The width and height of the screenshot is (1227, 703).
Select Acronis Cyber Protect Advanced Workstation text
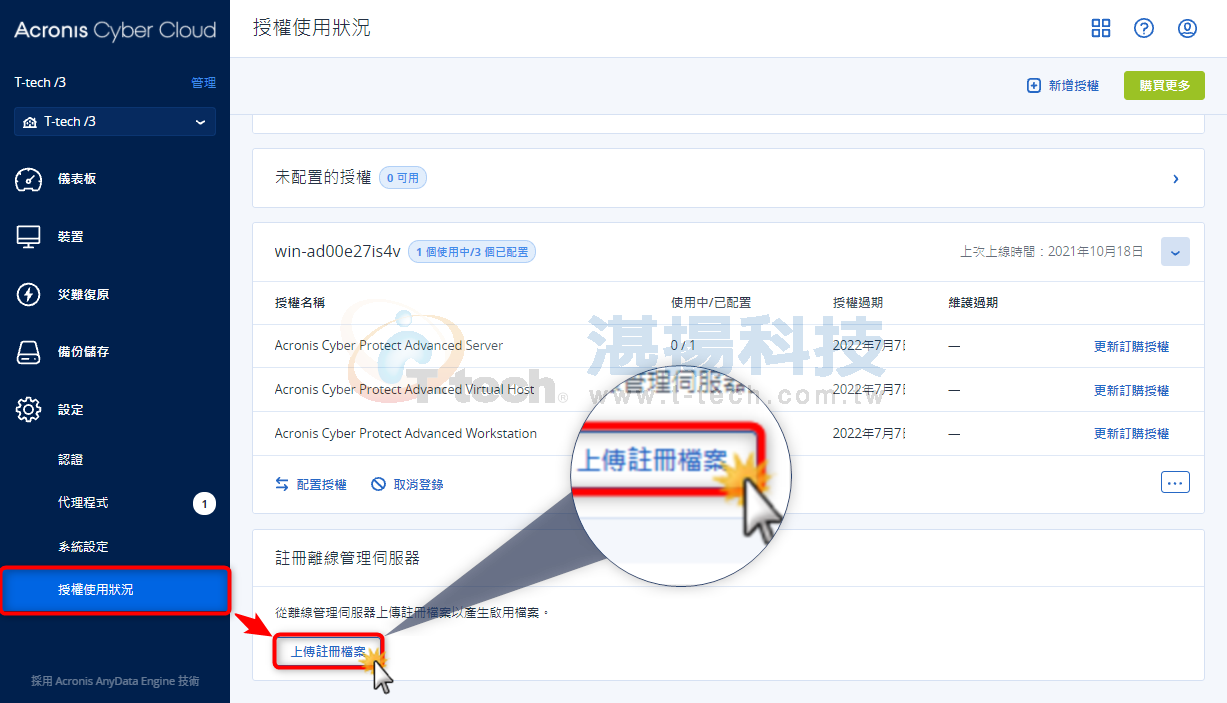coord(406,433)
